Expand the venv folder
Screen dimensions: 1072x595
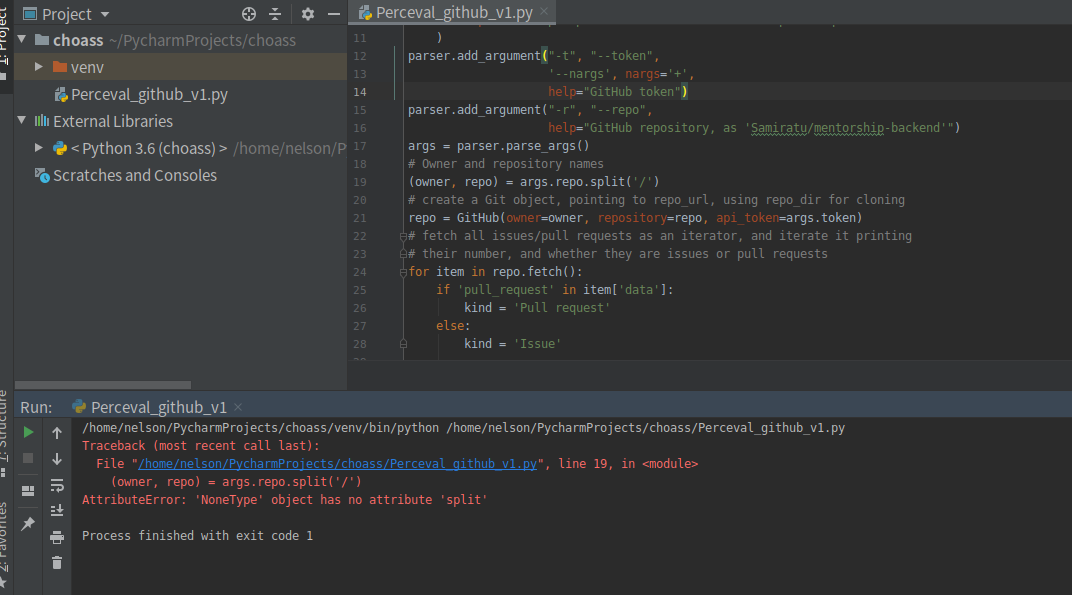click(x=38, y=66)
